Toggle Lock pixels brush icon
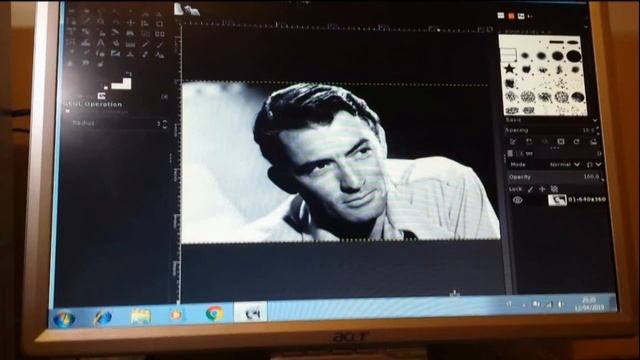The height and width of the screenshot is (360, 640). point(530,189)
